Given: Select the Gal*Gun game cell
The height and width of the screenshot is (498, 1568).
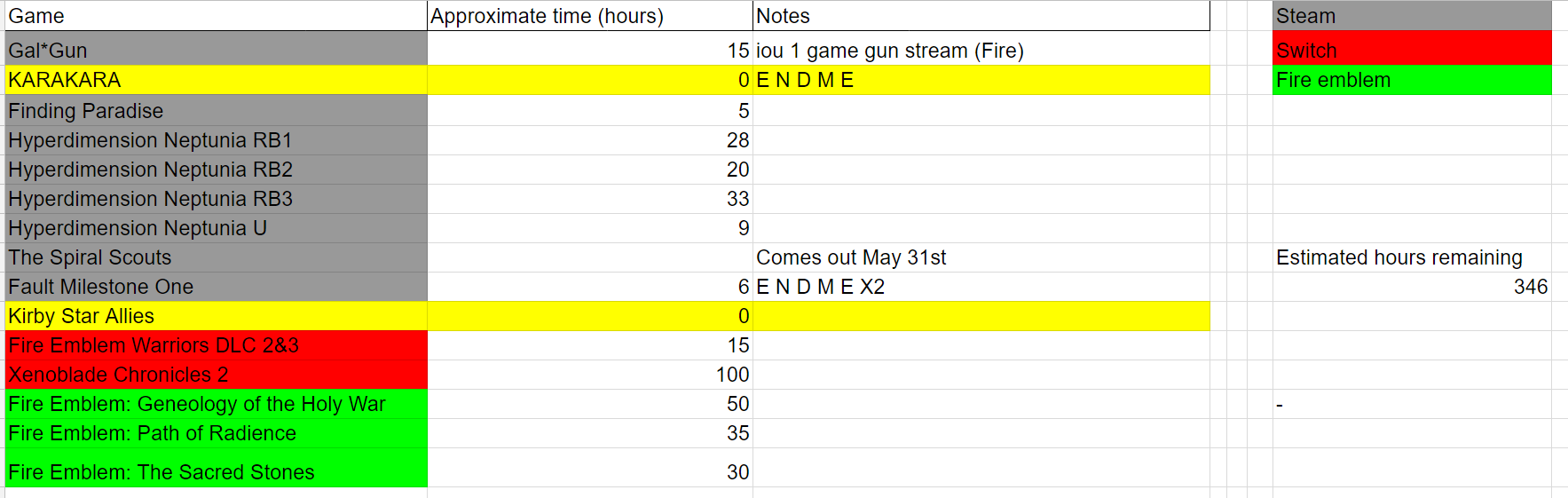Looking at the screenshot, I should click(216, 49).
